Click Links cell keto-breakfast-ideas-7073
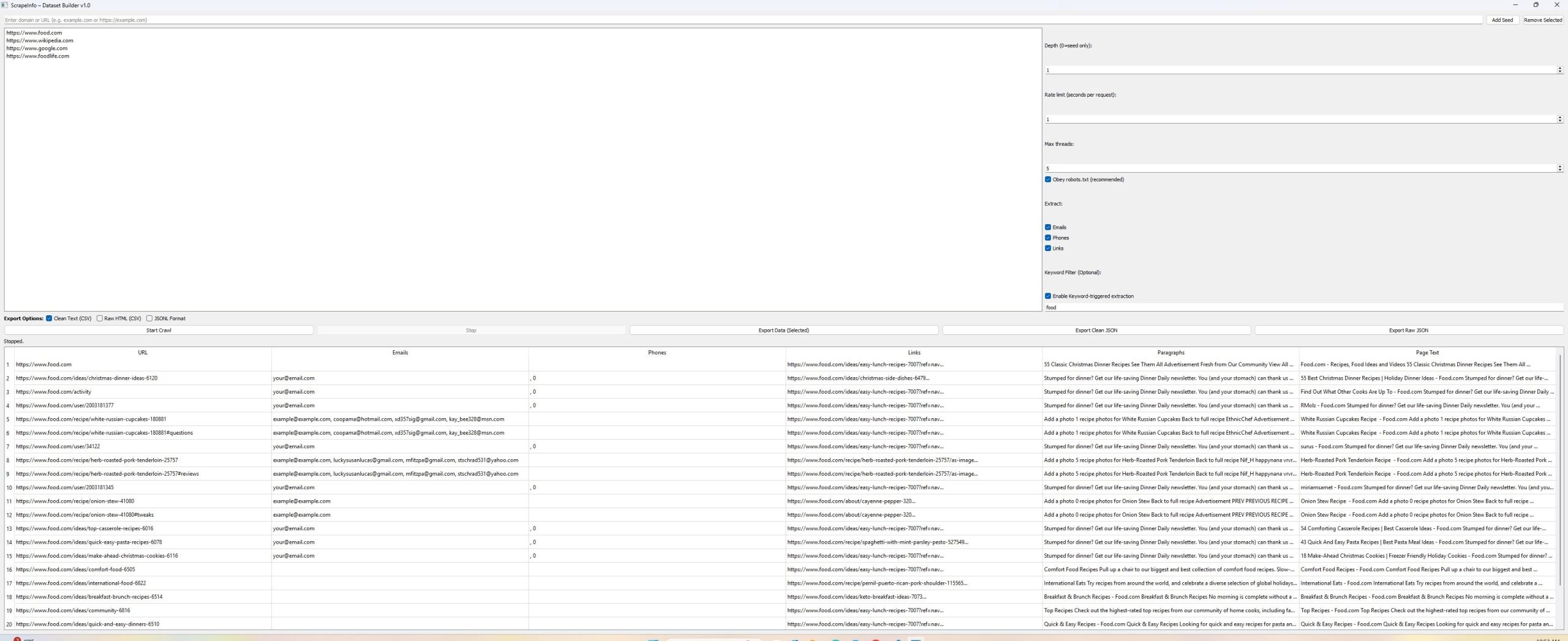This screenshot has height=641, width=1568. click(914, 597)
